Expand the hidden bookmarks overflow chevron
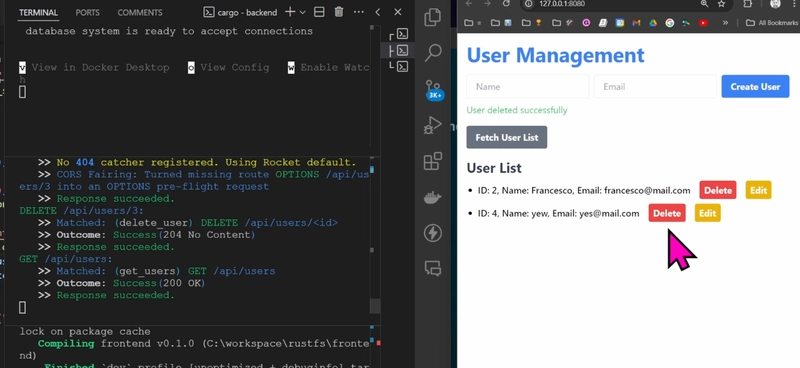 725,23
